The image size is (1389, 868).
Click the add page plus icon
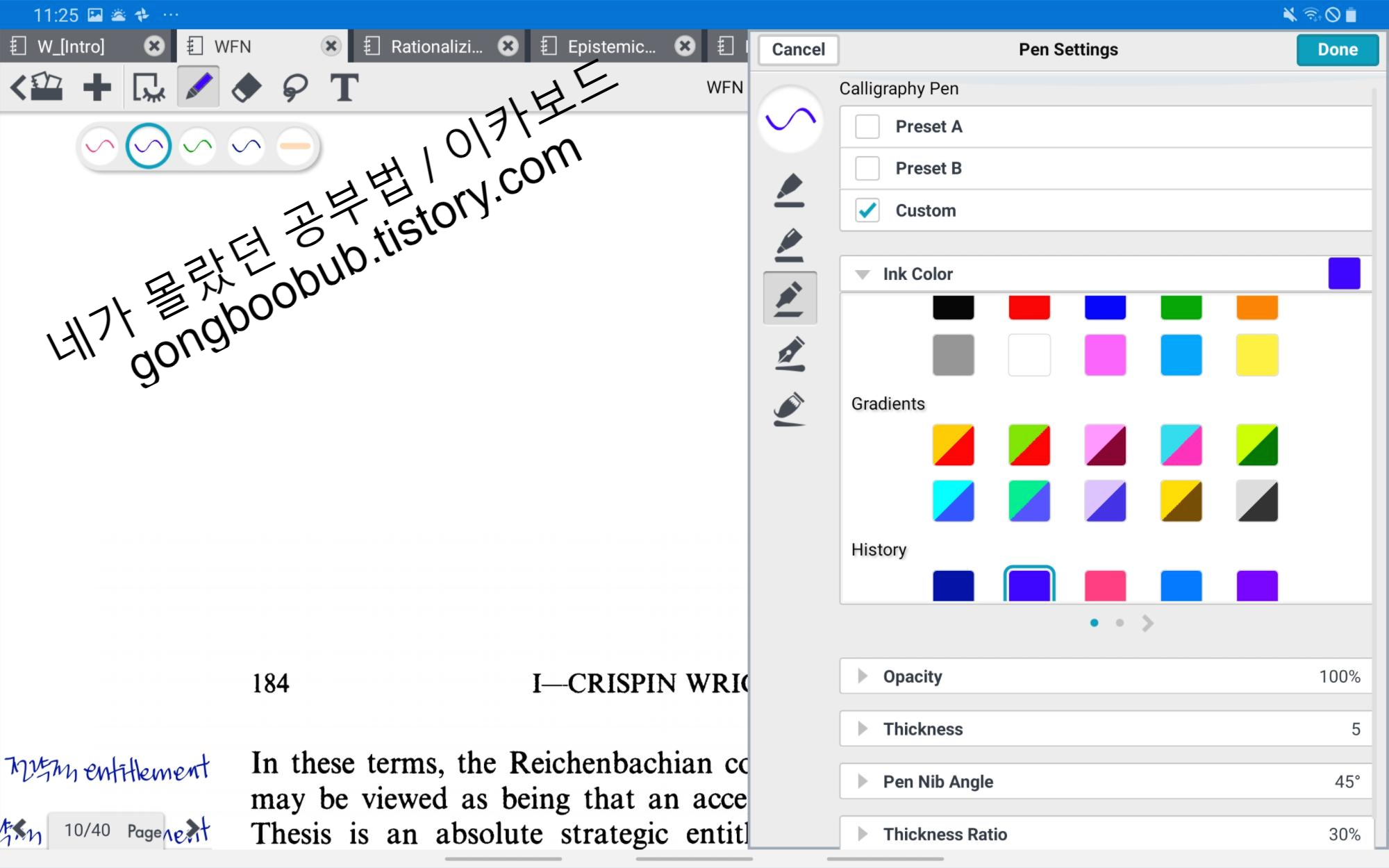pos(97,88)
